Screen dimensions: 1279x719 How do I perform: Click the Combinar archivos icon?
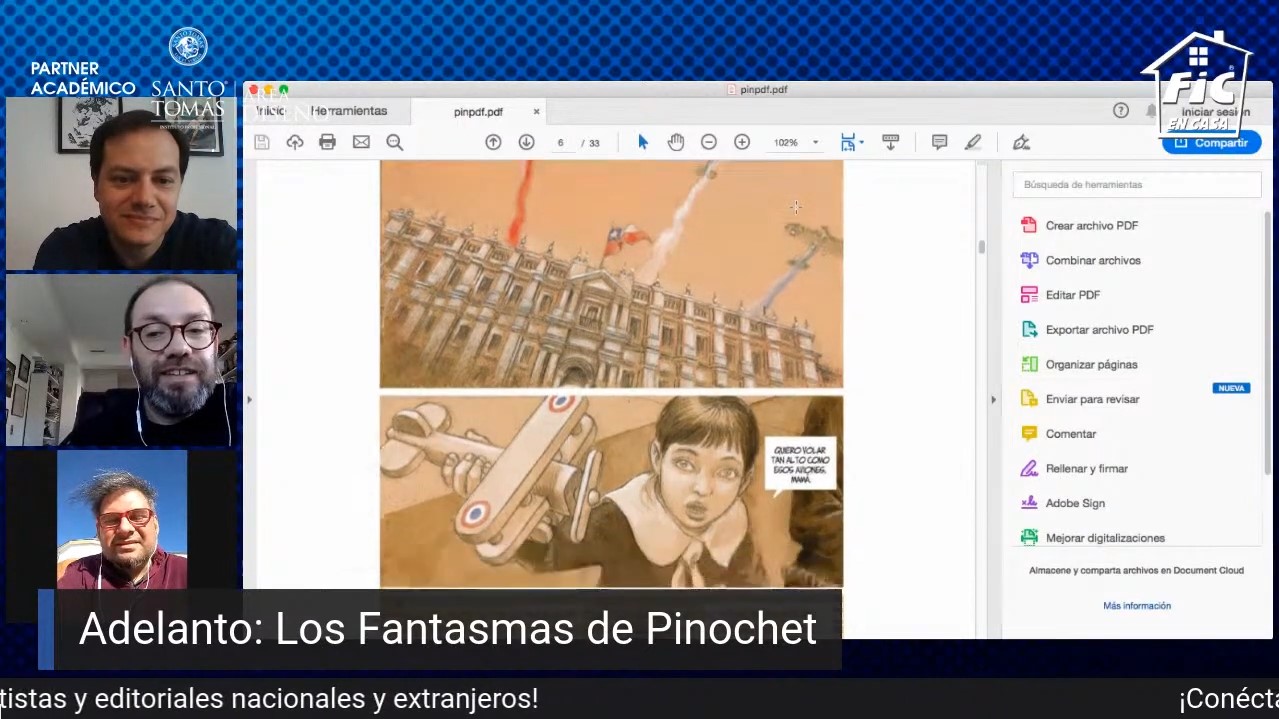coord(1029,260)
